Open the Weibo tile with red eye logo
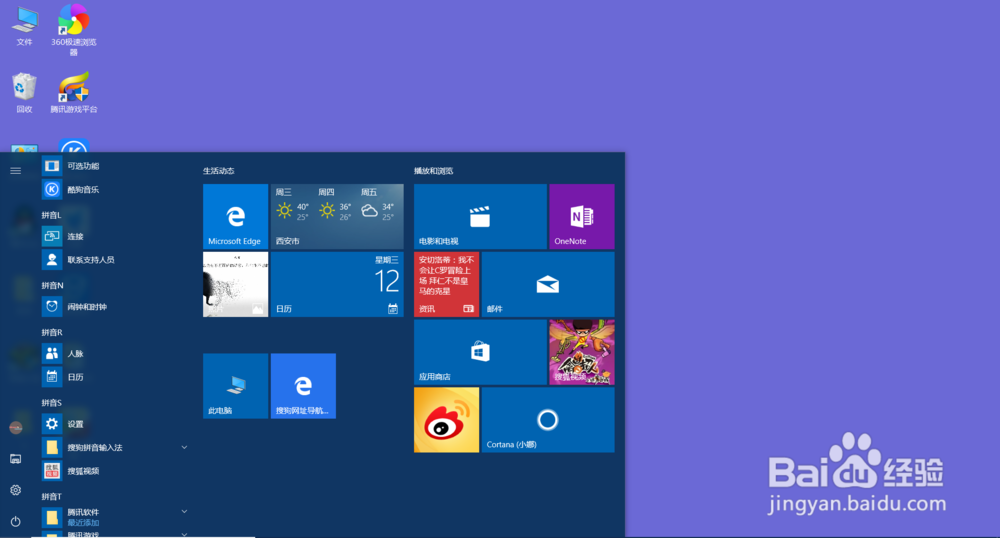This screenshot has height=538, width=1000. [x=446, y=420]
